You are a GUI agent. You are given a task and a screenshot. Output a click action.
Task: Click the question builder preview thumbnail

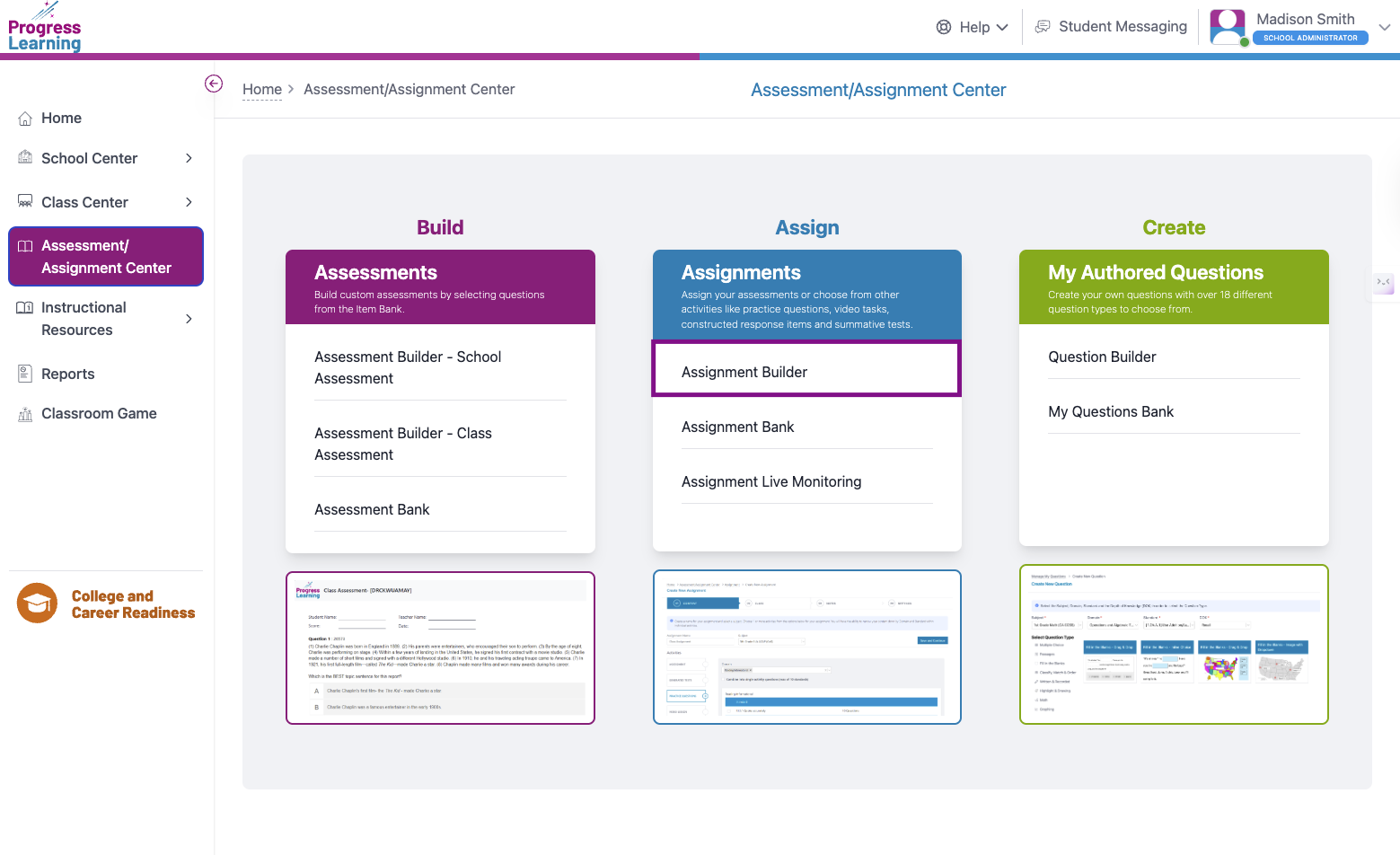(x=1174, y=644)
